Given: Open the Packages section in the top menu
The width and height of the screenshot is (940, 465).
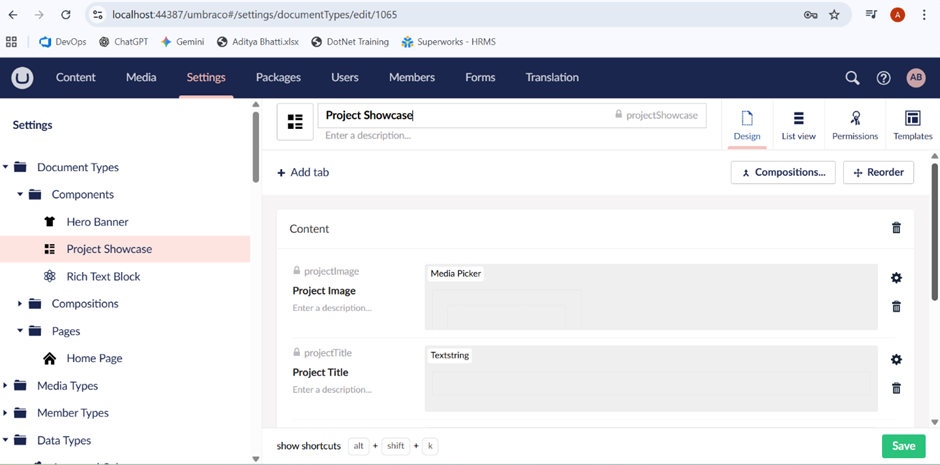Looking at the screenshot, I should click(x=278, y=78).
